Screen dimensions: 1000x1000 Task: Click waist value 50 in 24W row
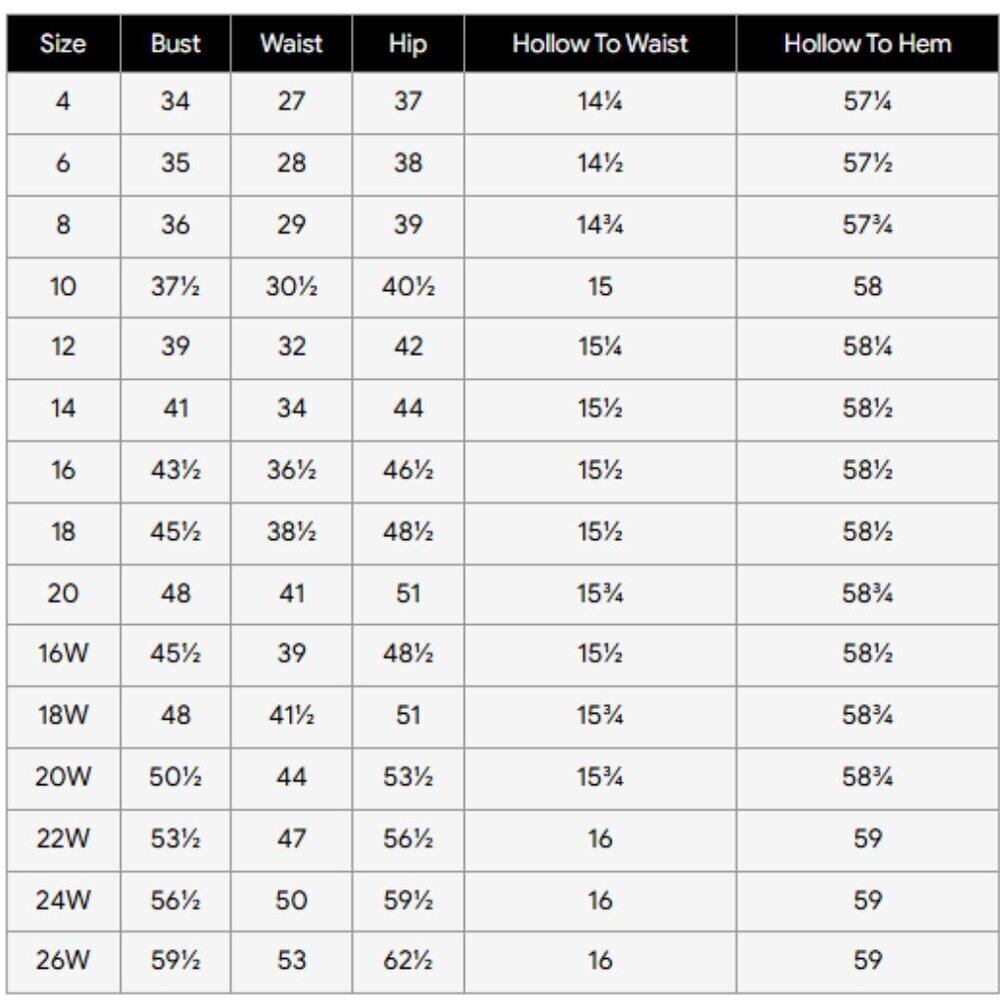[291, 900]
